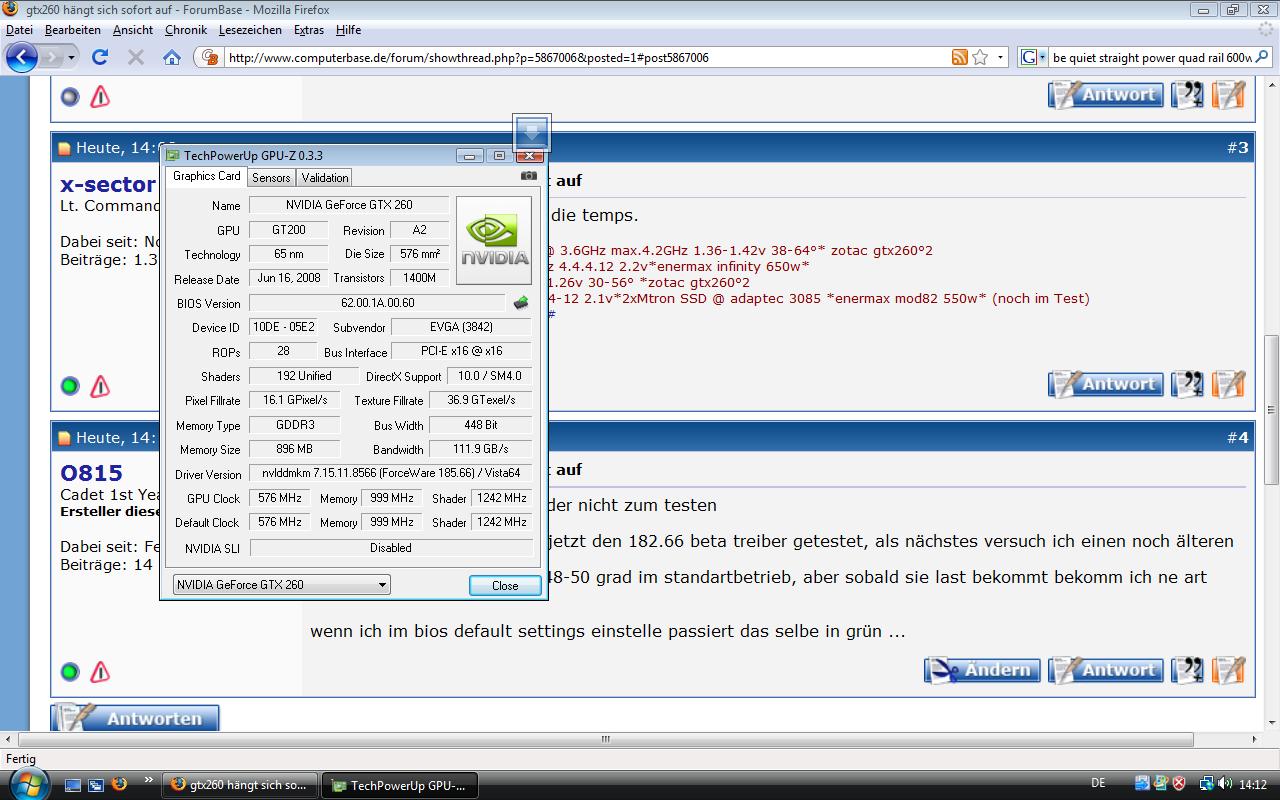This screenshot has height=800, width=1280.
Task: Select the Graphics Card tab in GPU-Z
Action: click(207, 176)
